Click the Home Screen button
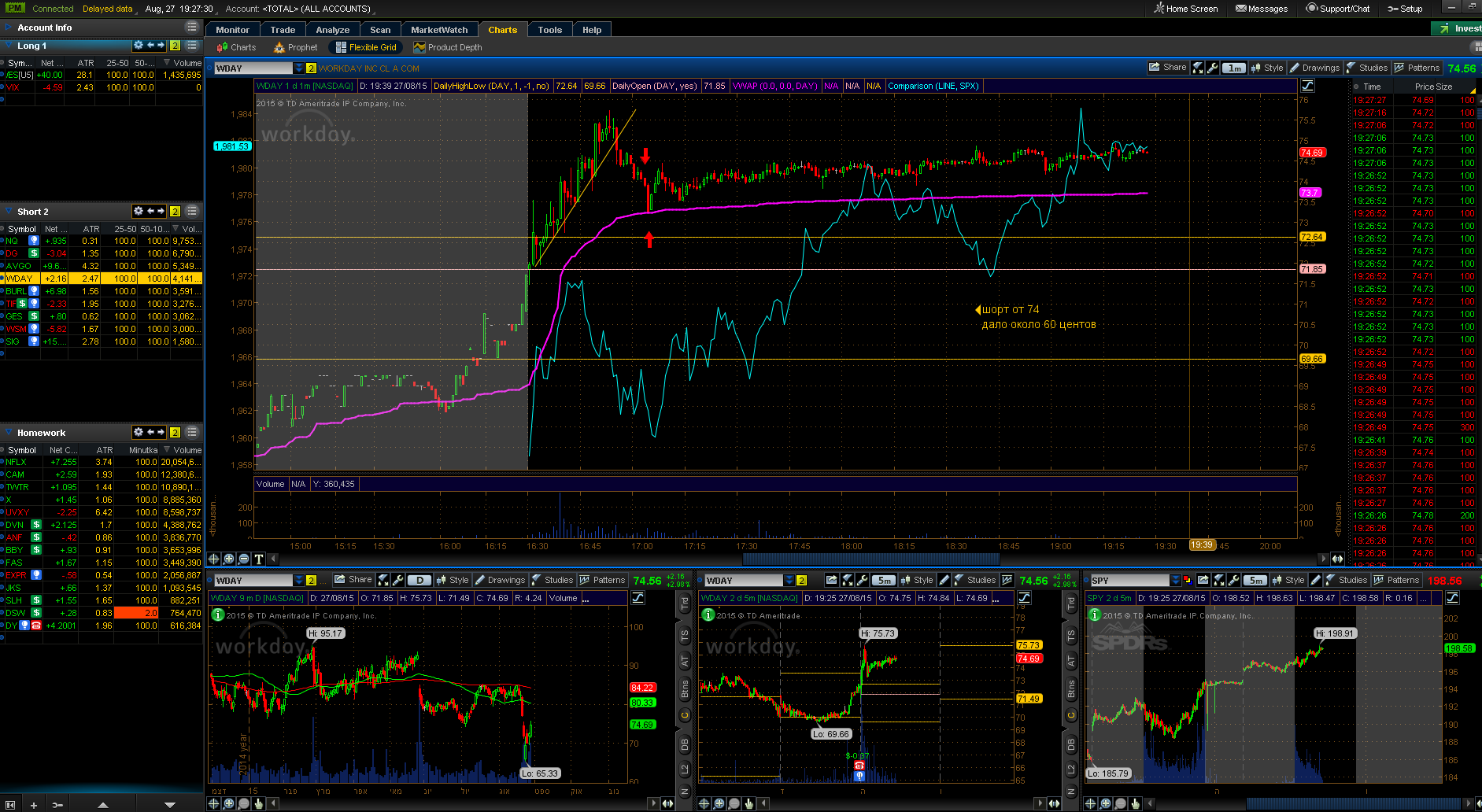The width and height of the screenshot is (1482, 812). click(1185, 9)
